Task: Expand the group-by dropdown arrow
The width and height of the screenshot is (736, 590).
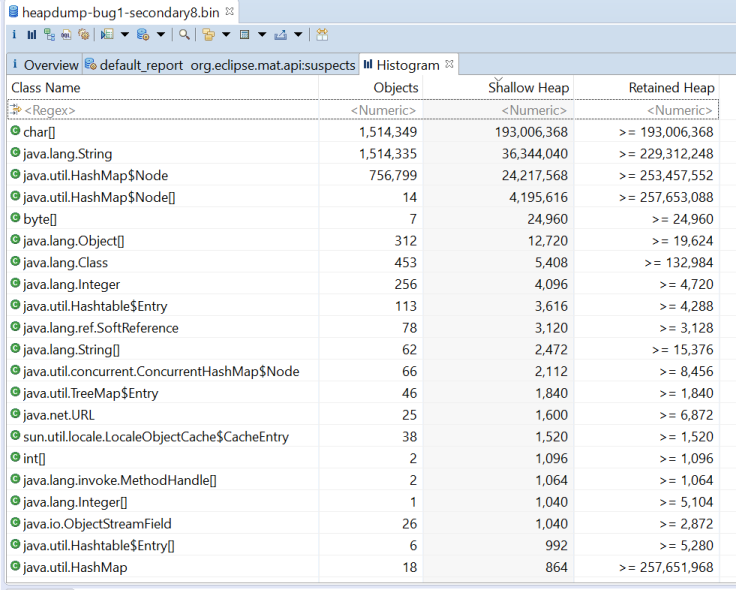Action: 226,34
